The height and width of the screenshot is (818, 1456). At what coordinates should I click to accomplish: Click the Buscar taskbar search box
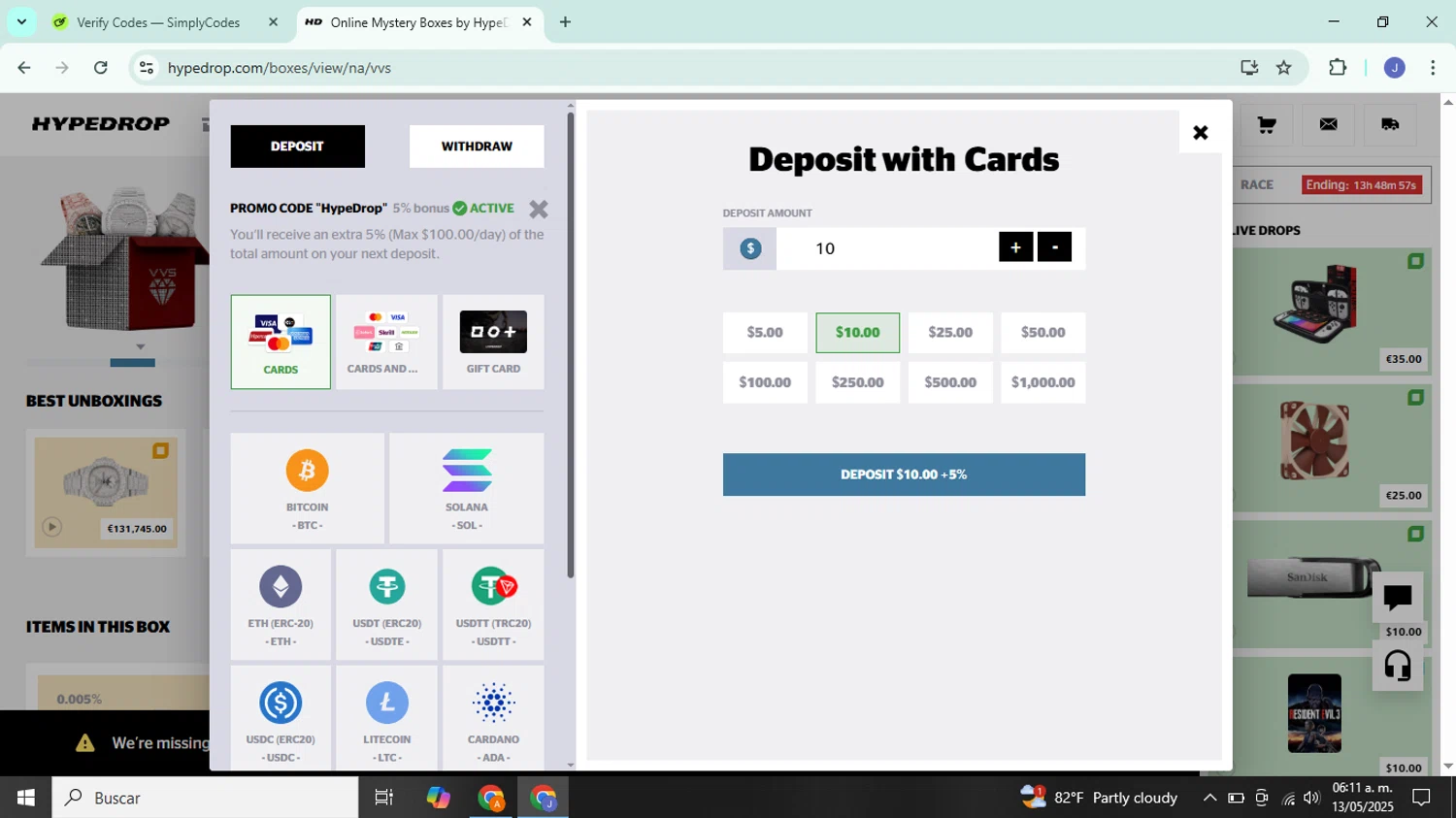point(205,798)
